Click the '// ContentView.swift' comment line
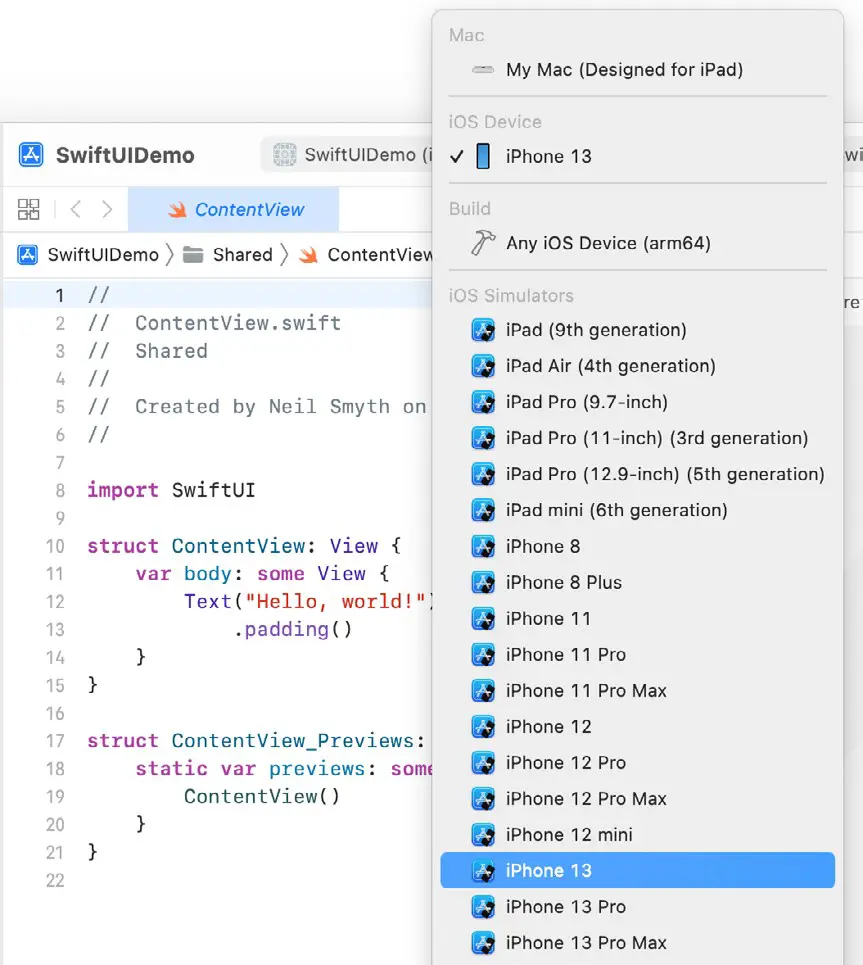Viewport: 863px width, 965px height. (x=214, y=323)
